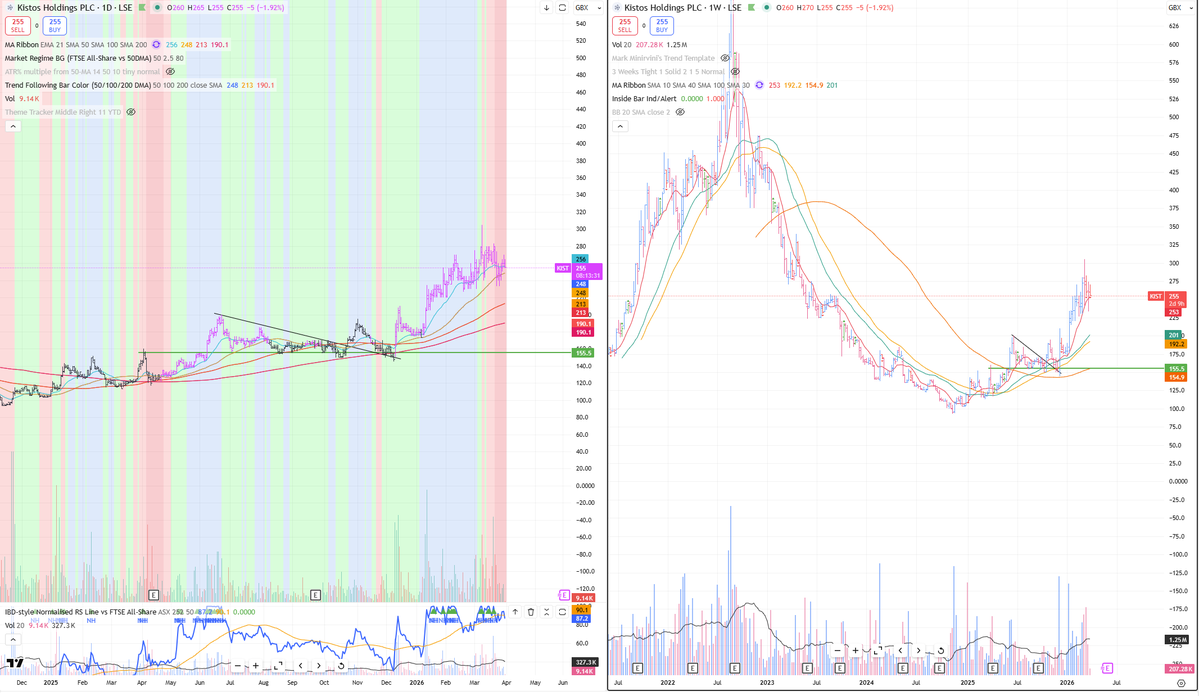Click the market status dot on the 1W chart
The height and width of the screenshot is (696, 1199).
pyautogui.click(x=766, y=8)
